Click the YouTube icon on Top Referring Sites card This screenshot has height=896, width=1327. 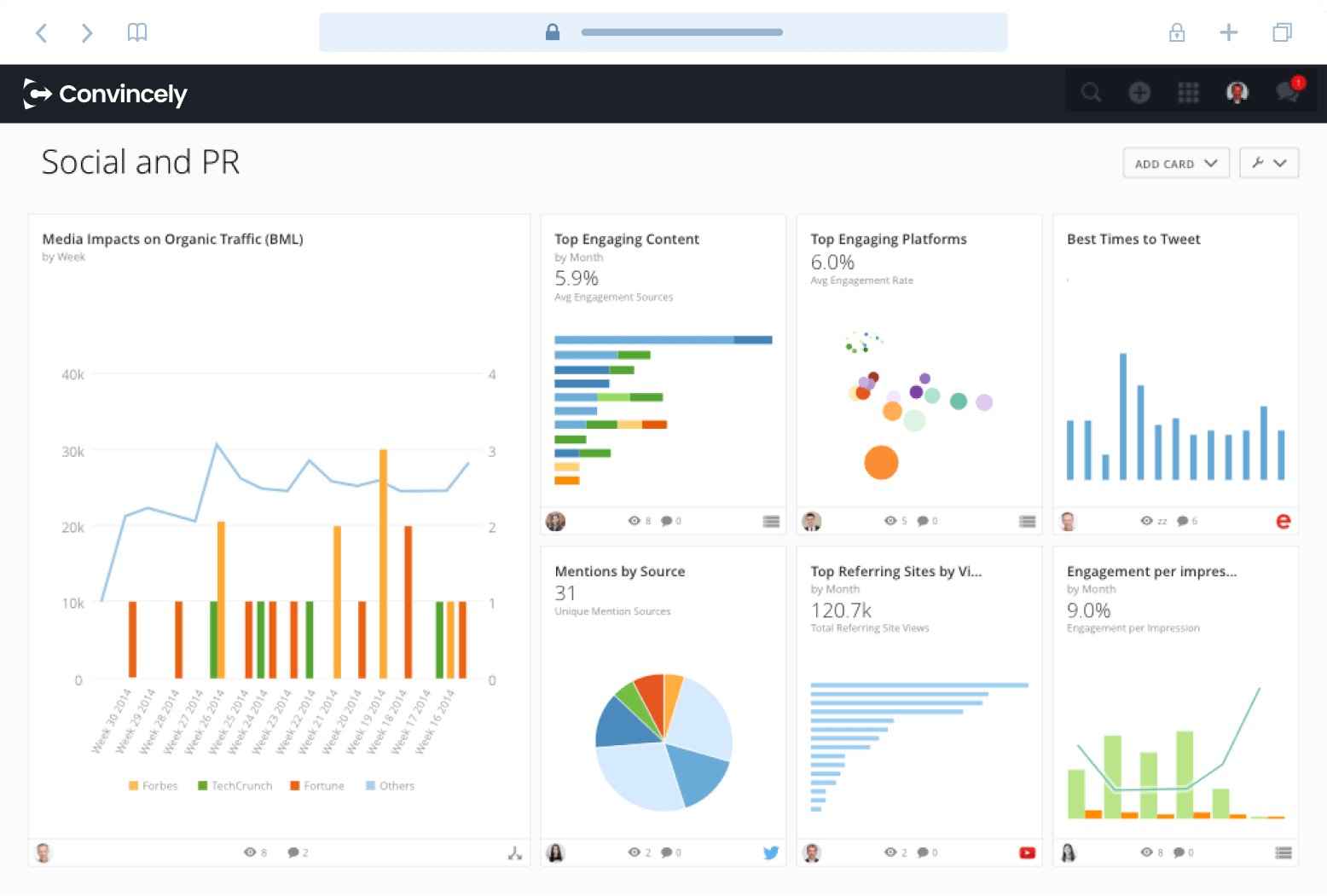pyautogui.click(x=1027, y=853)
